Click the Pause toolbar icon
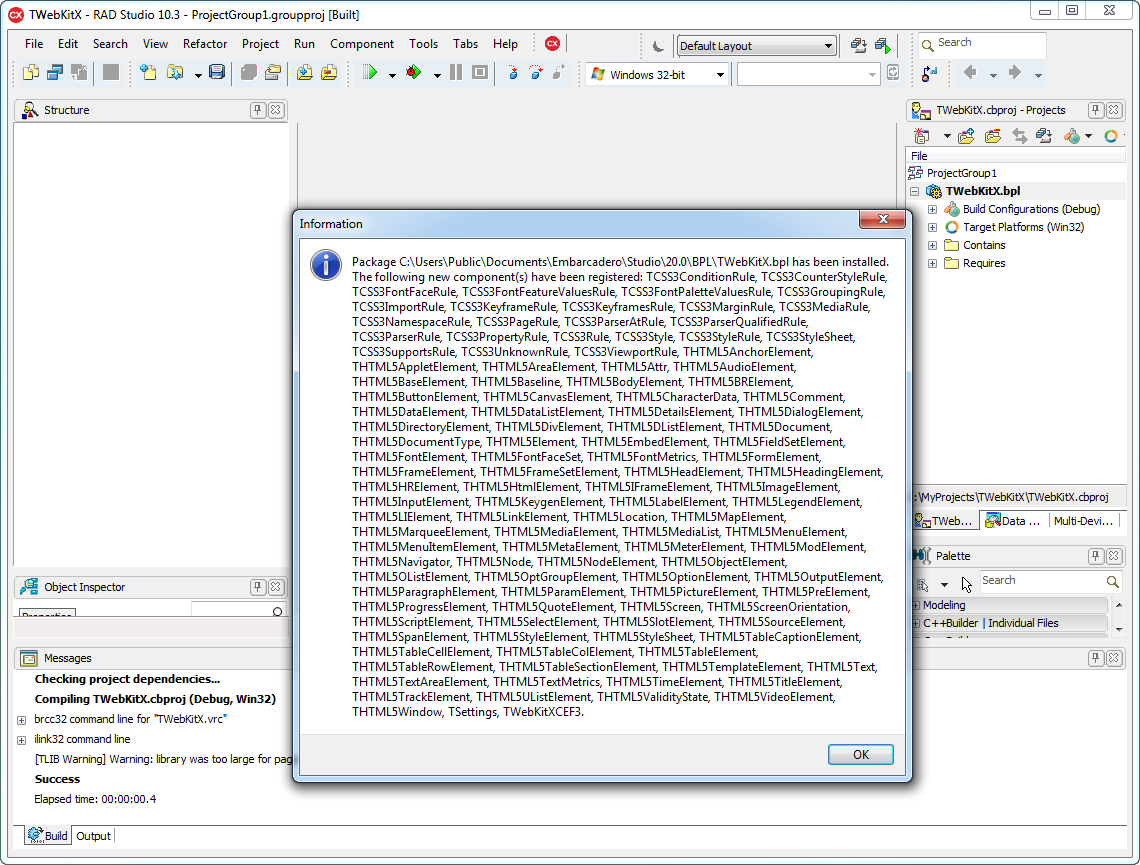This screenshot has width=1140, height=865. click(x=456, y=73)
